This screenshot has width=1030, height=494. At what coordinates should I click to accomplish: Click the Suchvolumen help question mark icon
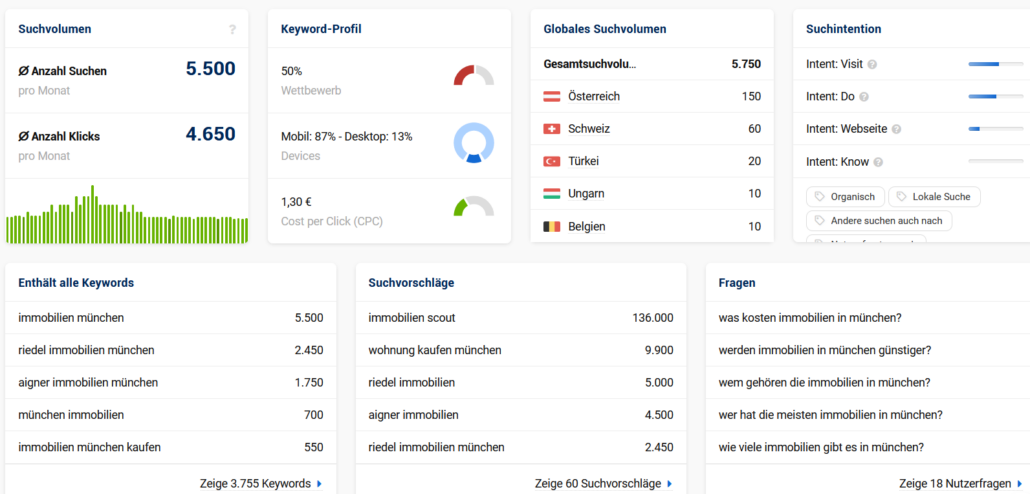(232, 29)
